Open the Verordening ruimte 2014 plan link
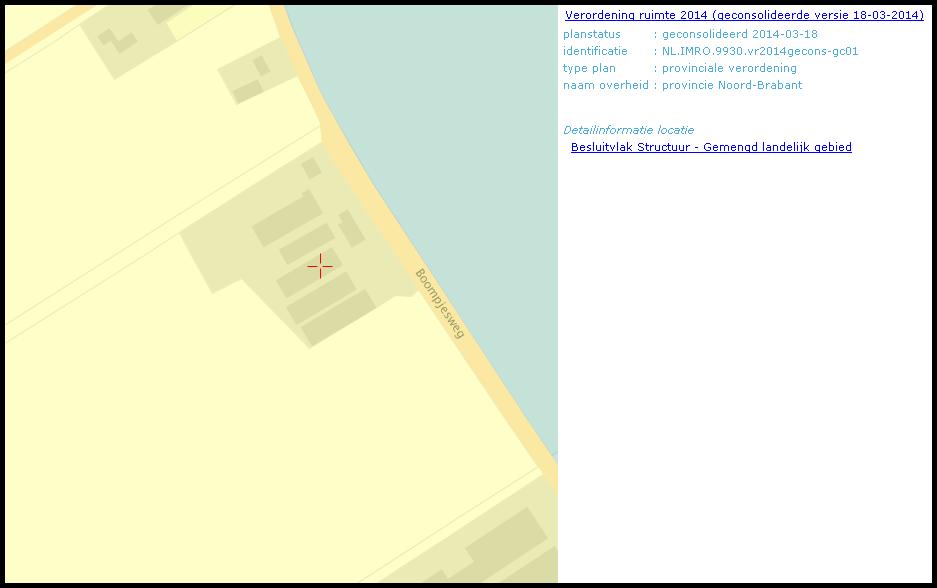 (x=744, y=16)
